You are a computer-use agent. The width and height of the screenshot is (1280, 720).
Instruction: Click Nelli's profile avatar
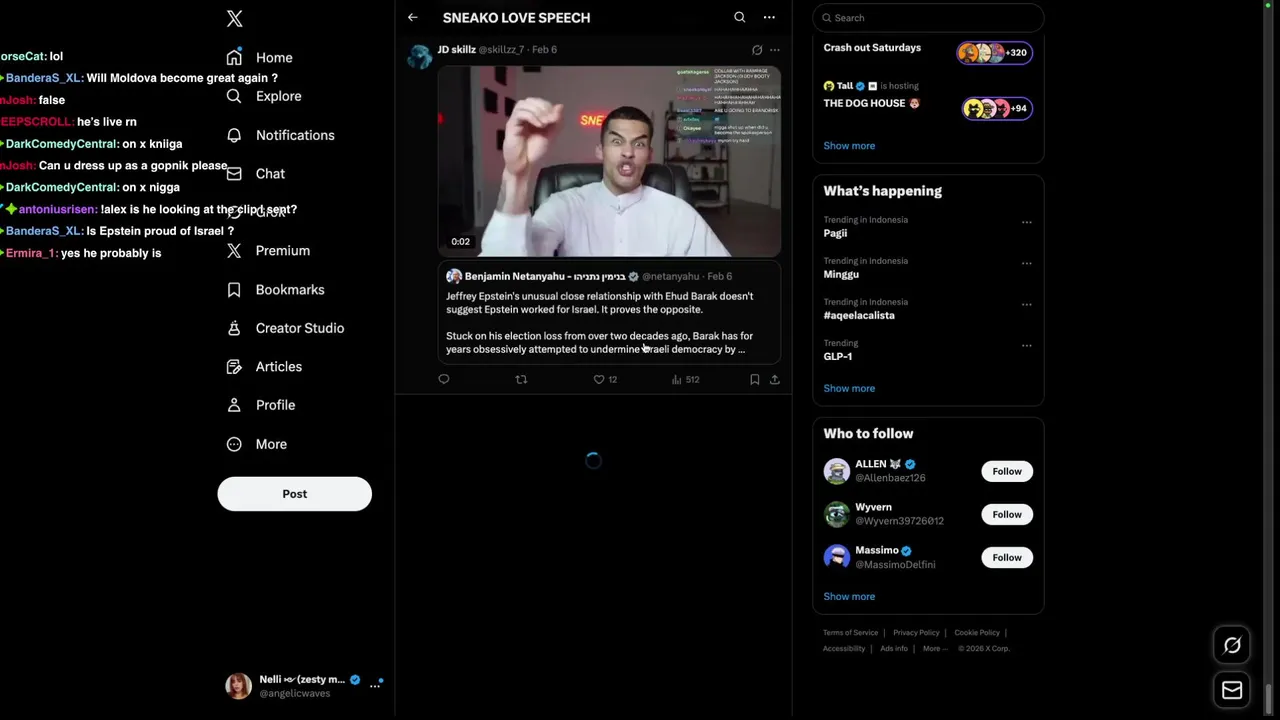[x=238, y=685]
